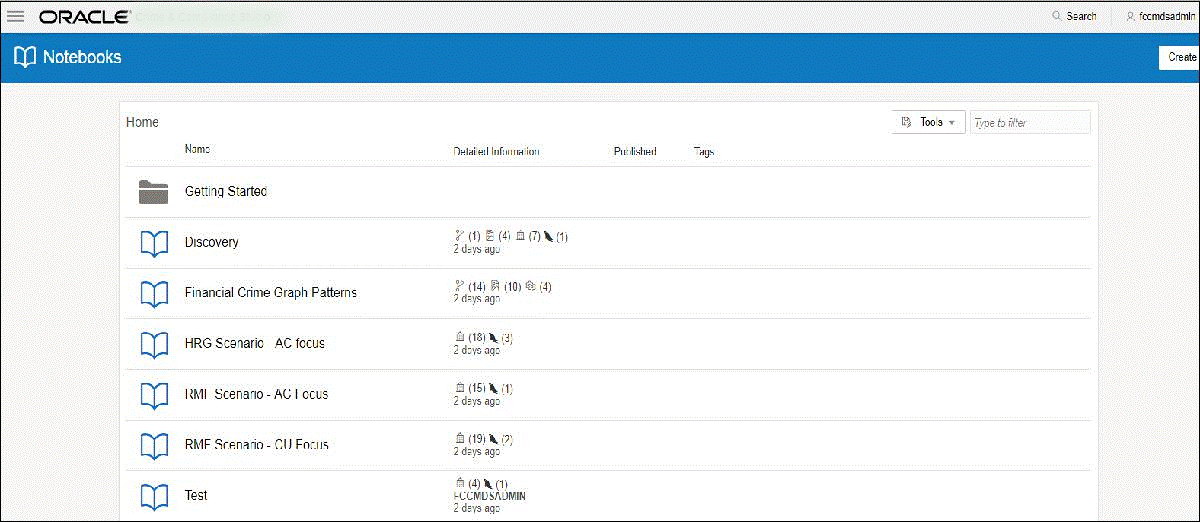The width and height of the screenshot is (1200, 522).
Task: Click the Notebooks book icon in header
Action: (25, 57)
